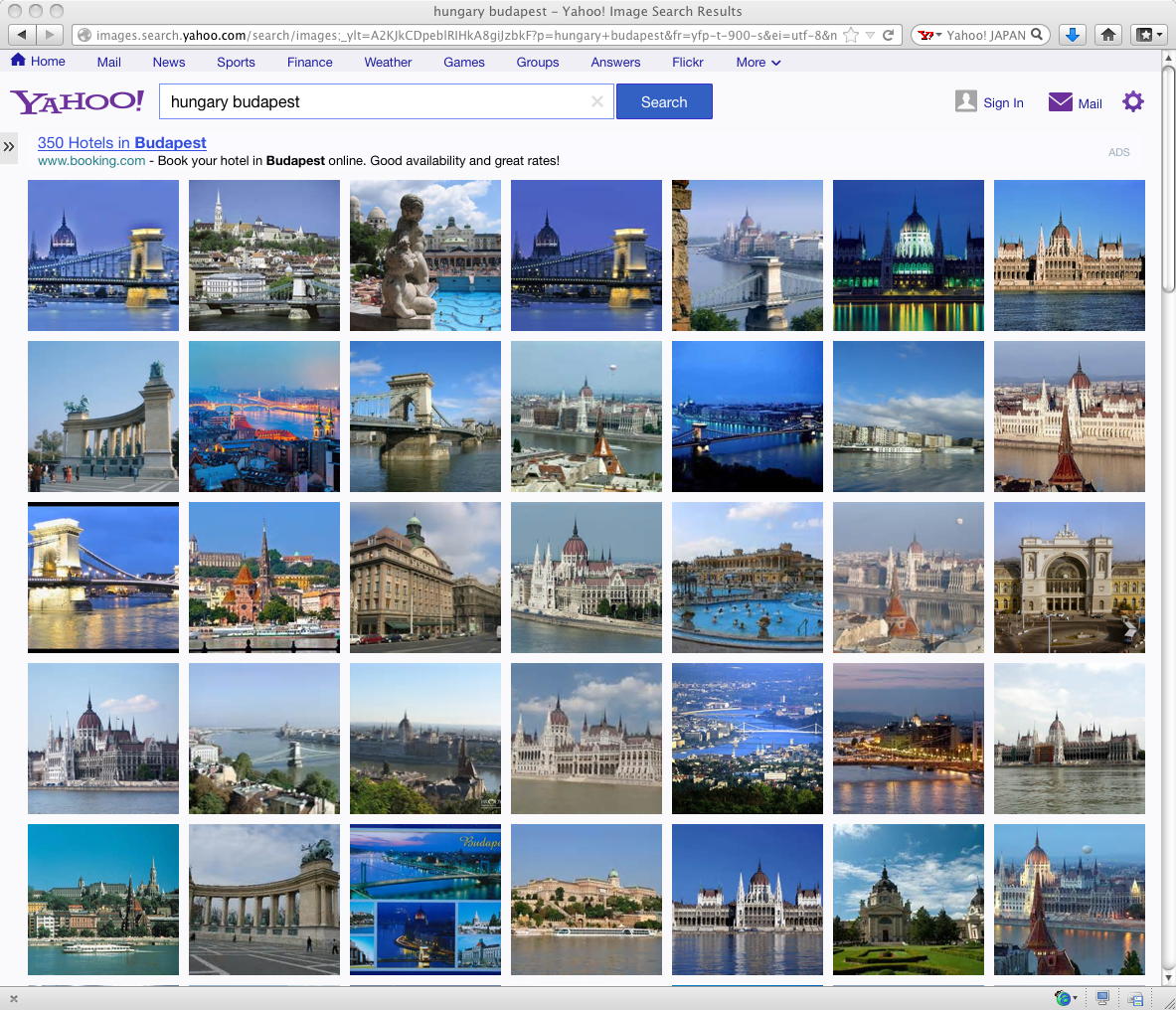Open thumbnail of Szechenyi thermal bath pool

point(747,578)
